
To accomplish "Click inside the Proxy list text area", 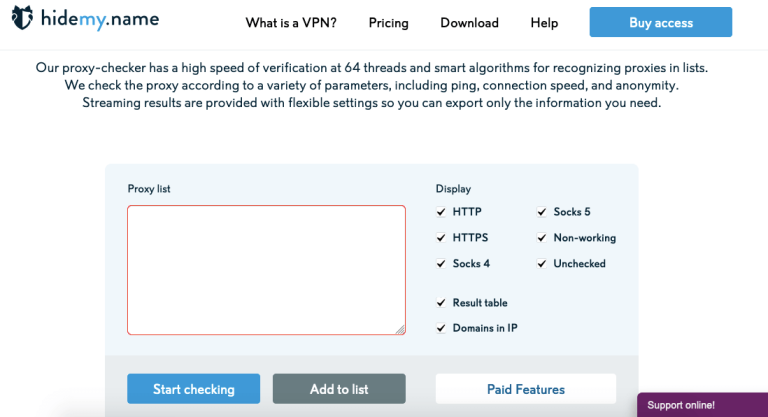I will (266, 270).
